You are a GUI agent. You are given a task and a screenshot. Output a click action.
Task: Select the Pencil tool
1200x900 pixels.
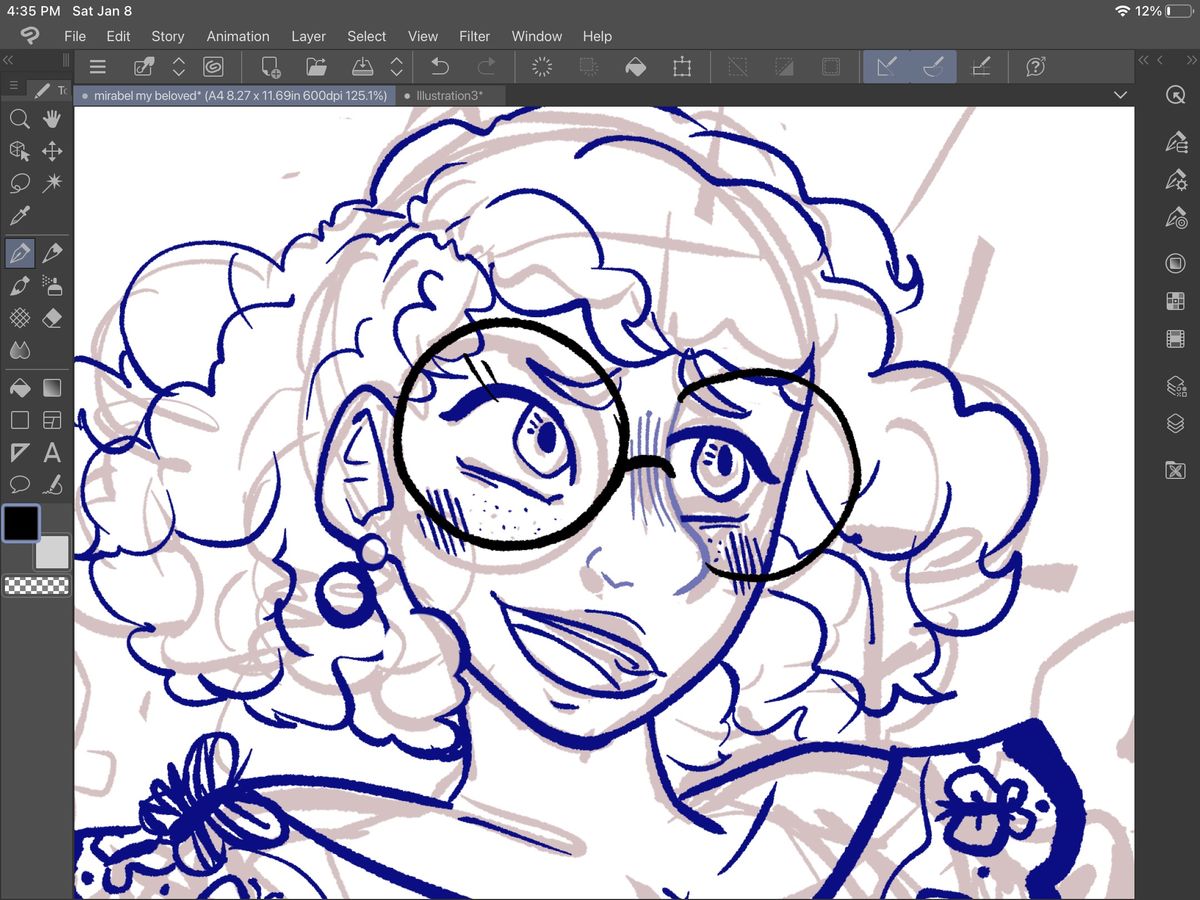tap(52, 253)
